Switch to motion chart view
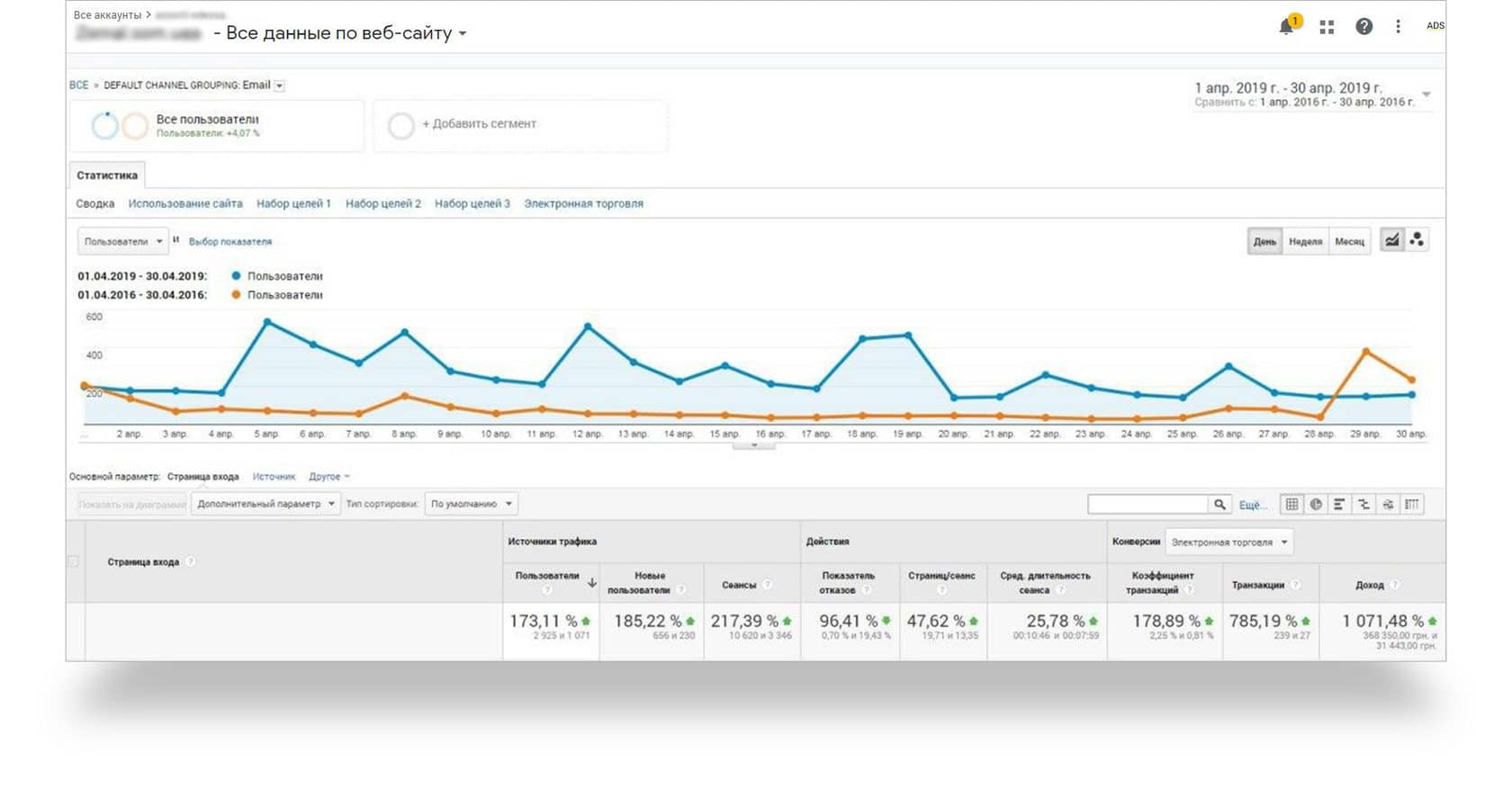1512x789 pixels. (1417, 240)
